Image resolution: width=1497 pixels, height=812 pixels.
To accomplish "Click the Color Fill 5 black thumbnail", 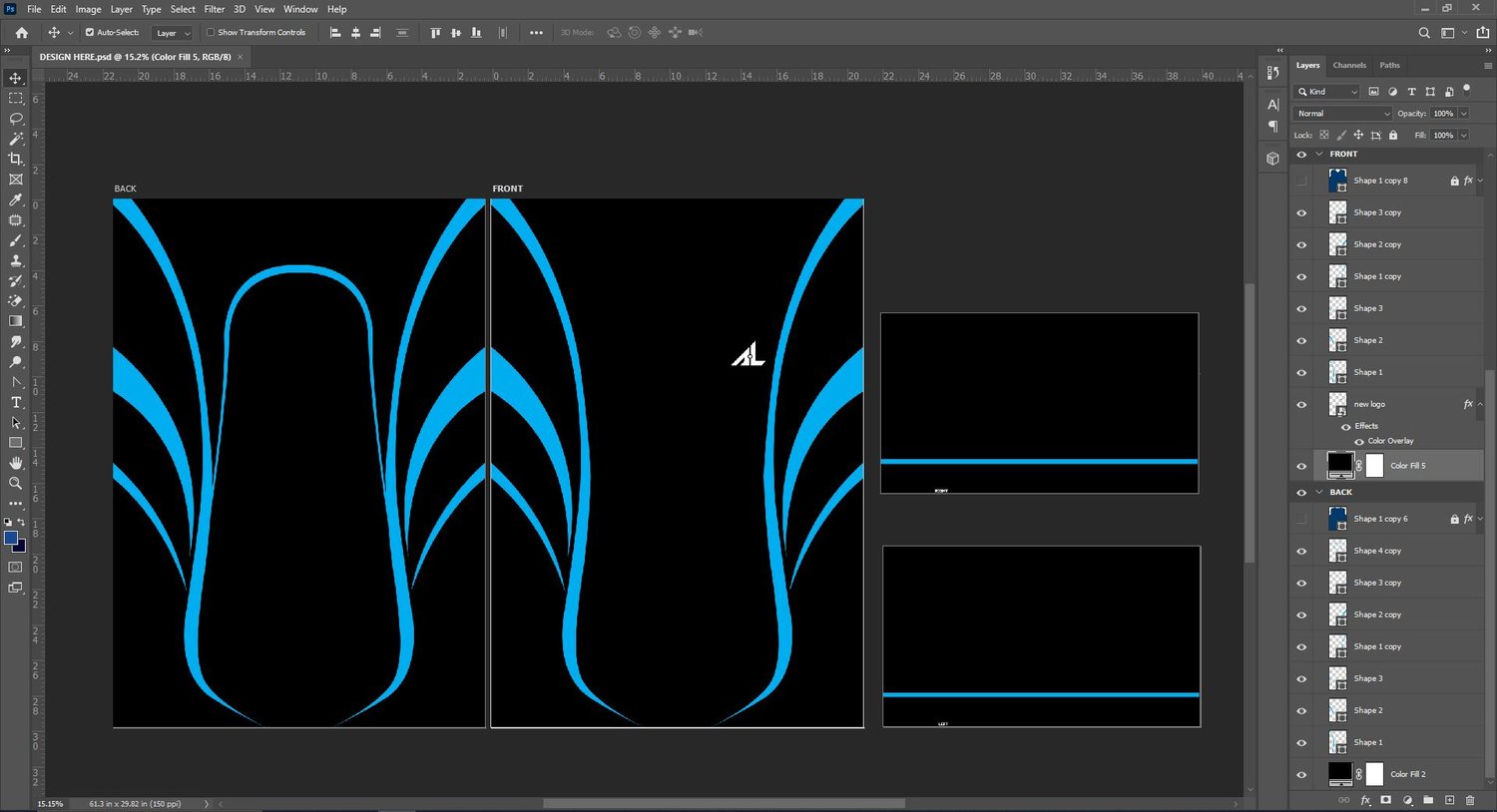I will tap(1339, 465).
